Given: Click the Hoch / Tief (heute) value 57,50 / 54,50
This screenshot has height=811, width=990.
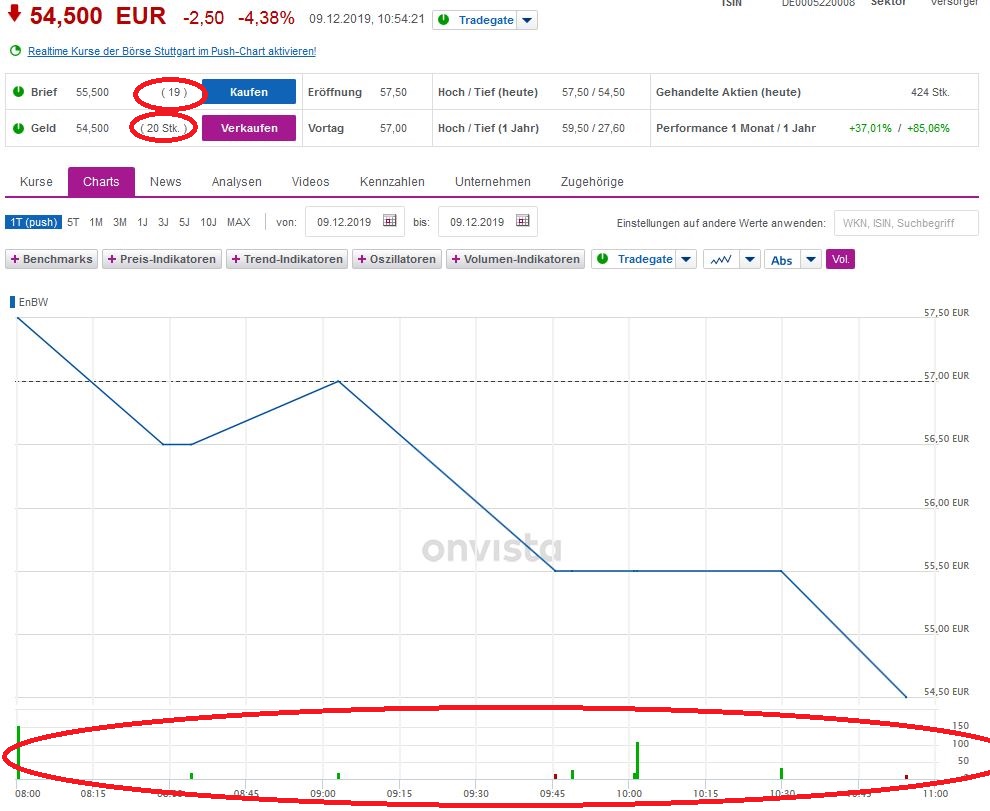Looking at the screenshot, I should click(593, 92).
